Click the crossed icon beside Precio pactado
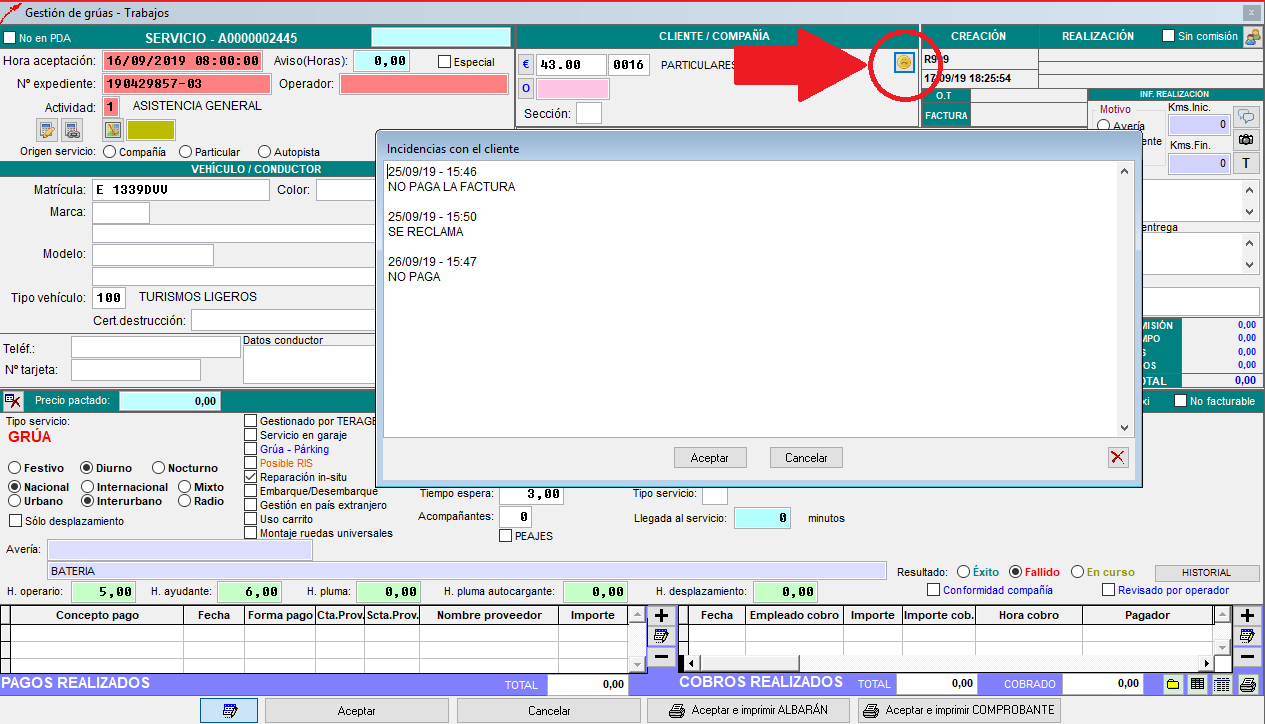 12,400
